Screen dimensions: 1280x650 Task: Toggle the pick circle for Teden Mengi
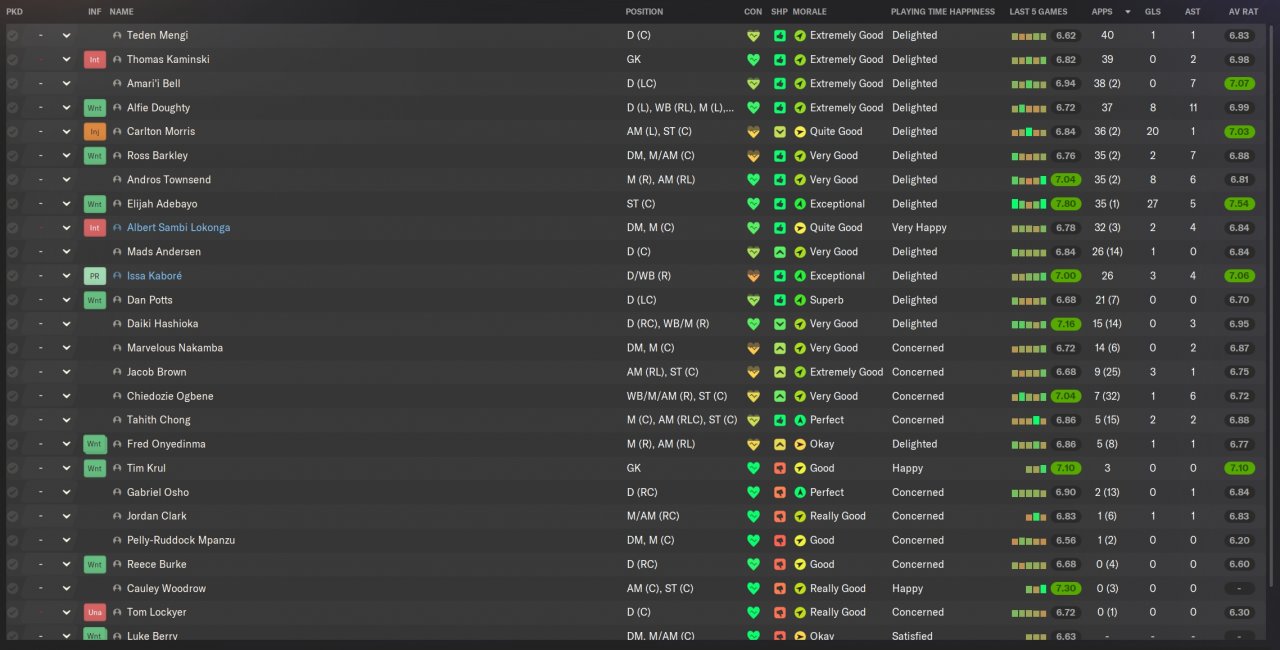coord(12,35)
